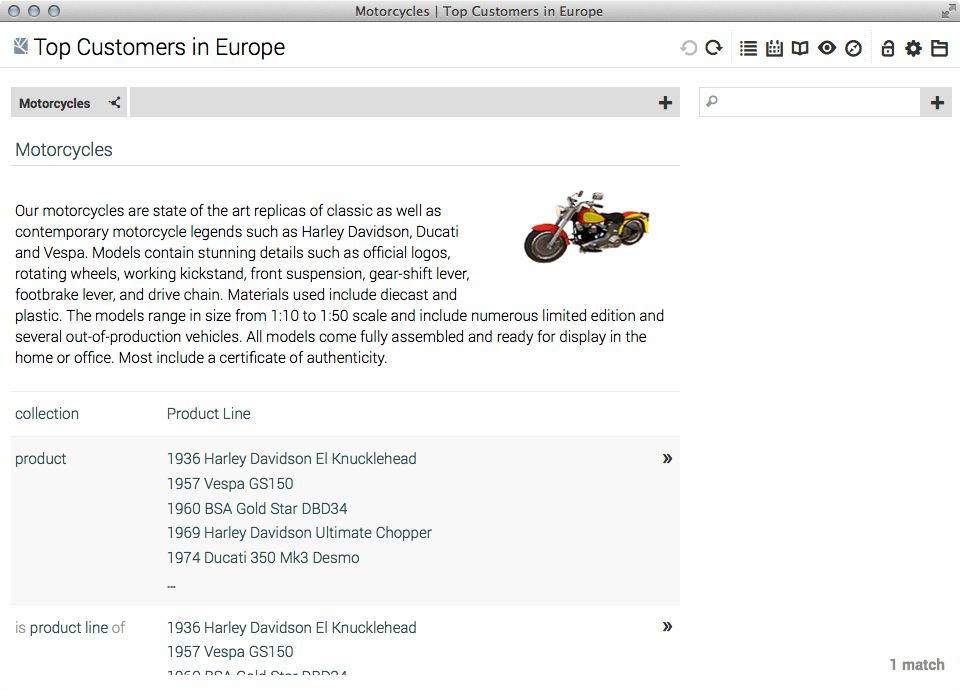
Task: Open the folder icon in toolbar
Action: [940, 48]
